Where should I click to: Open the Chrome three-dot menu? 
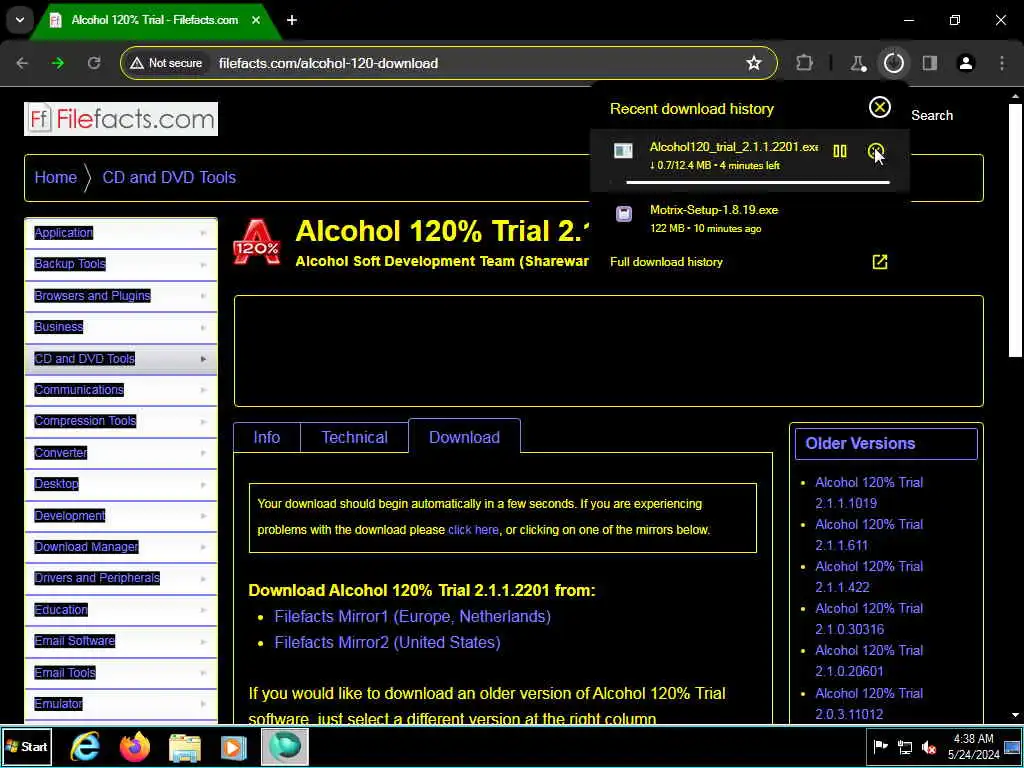[x=1002, y=63]
